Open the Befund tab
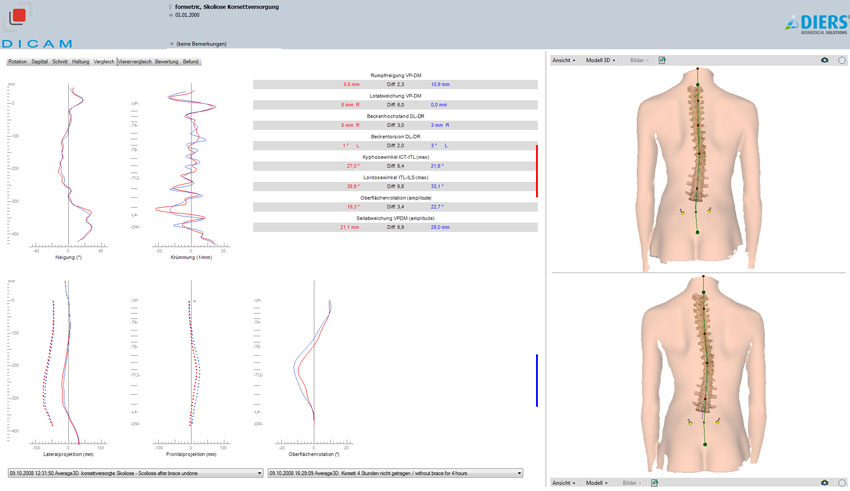 tap(191, 62)
